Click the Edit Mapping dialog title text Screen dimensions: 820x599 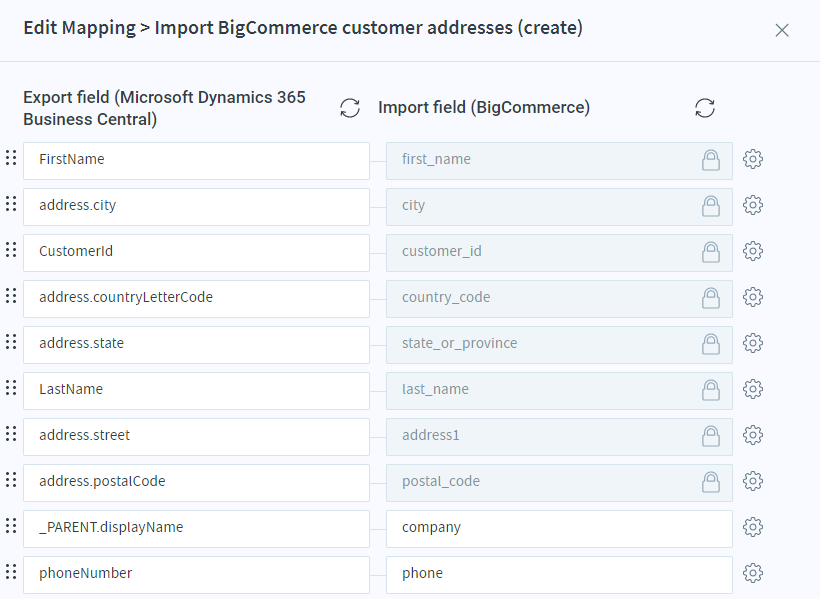pos(303,28)
